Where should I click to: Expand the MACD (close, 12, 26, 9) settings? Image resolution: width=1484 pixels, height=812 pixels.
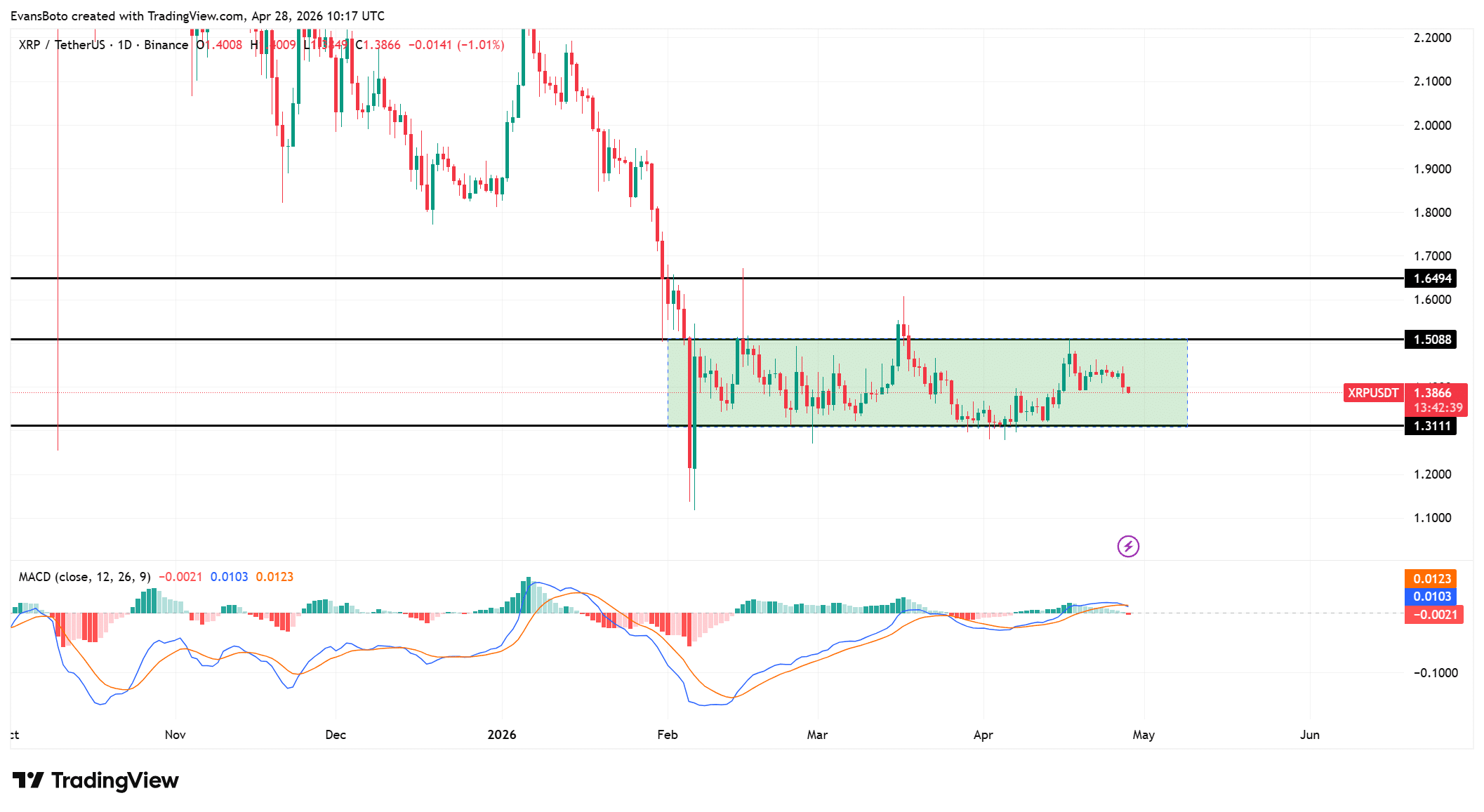pyautogui.click(x=84, y=578)
